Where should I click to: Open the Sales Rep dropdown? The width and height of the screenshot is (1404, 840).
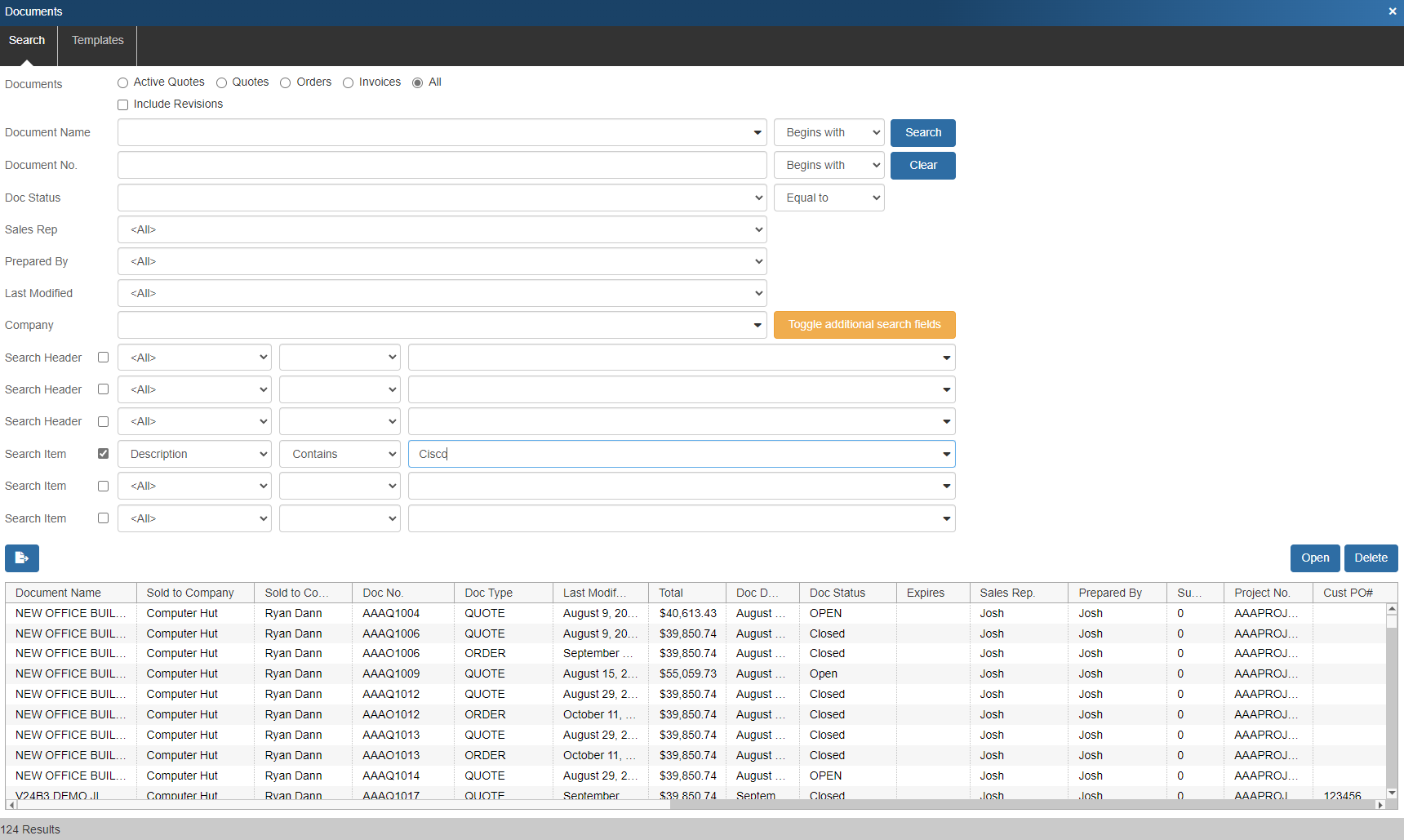(x=442, y=230)
